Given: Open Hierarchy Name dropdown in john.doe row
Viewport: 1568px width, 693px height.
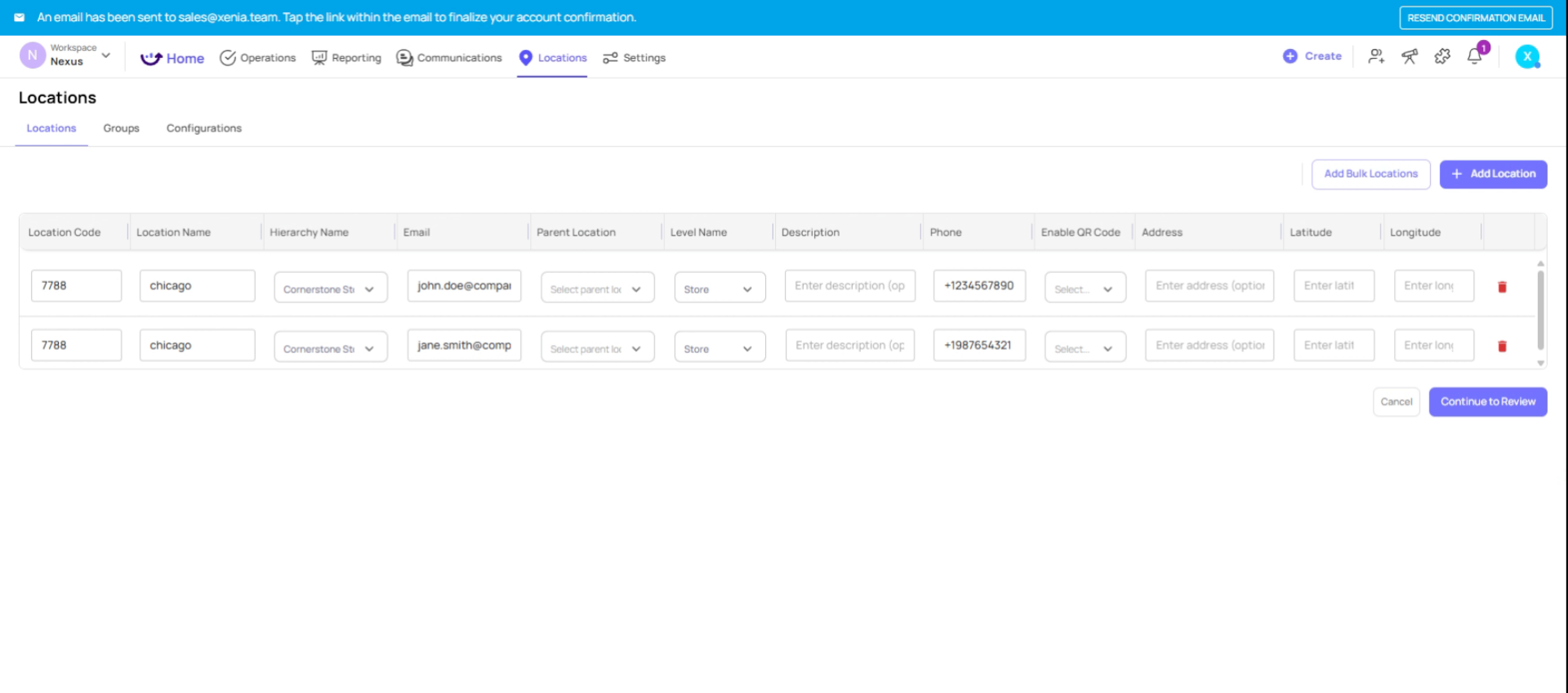Looking at the screenshot, I should [331, 288].
